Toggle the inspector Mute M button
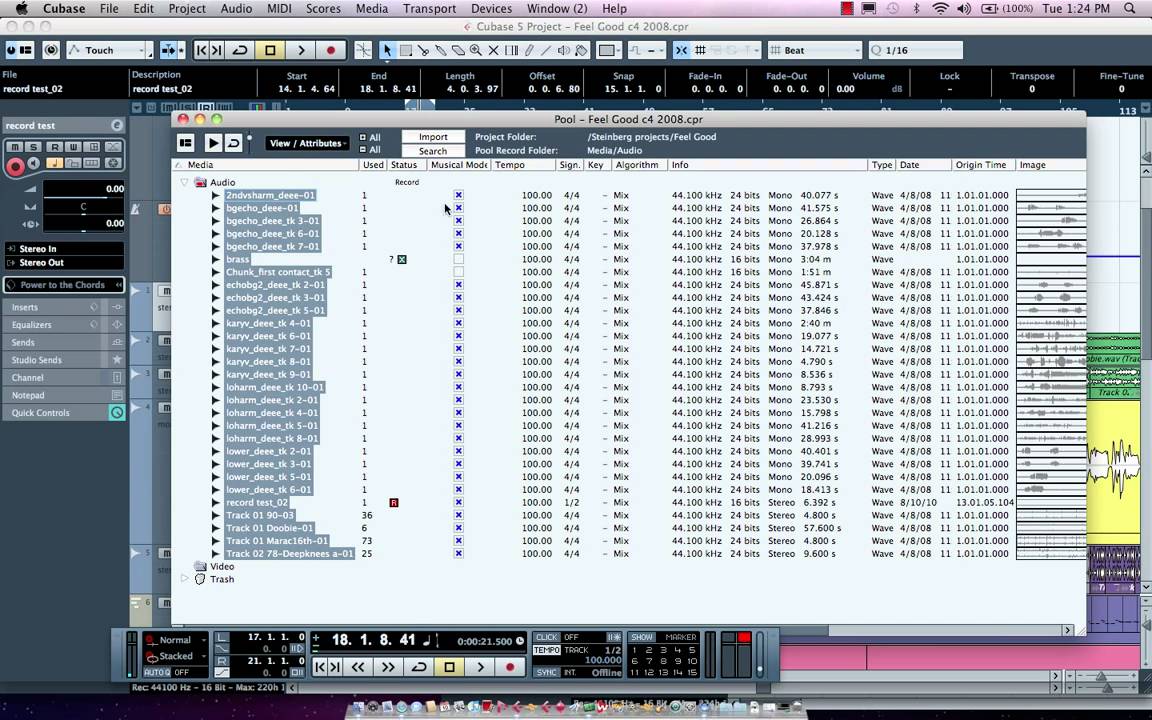 (15, 147)
